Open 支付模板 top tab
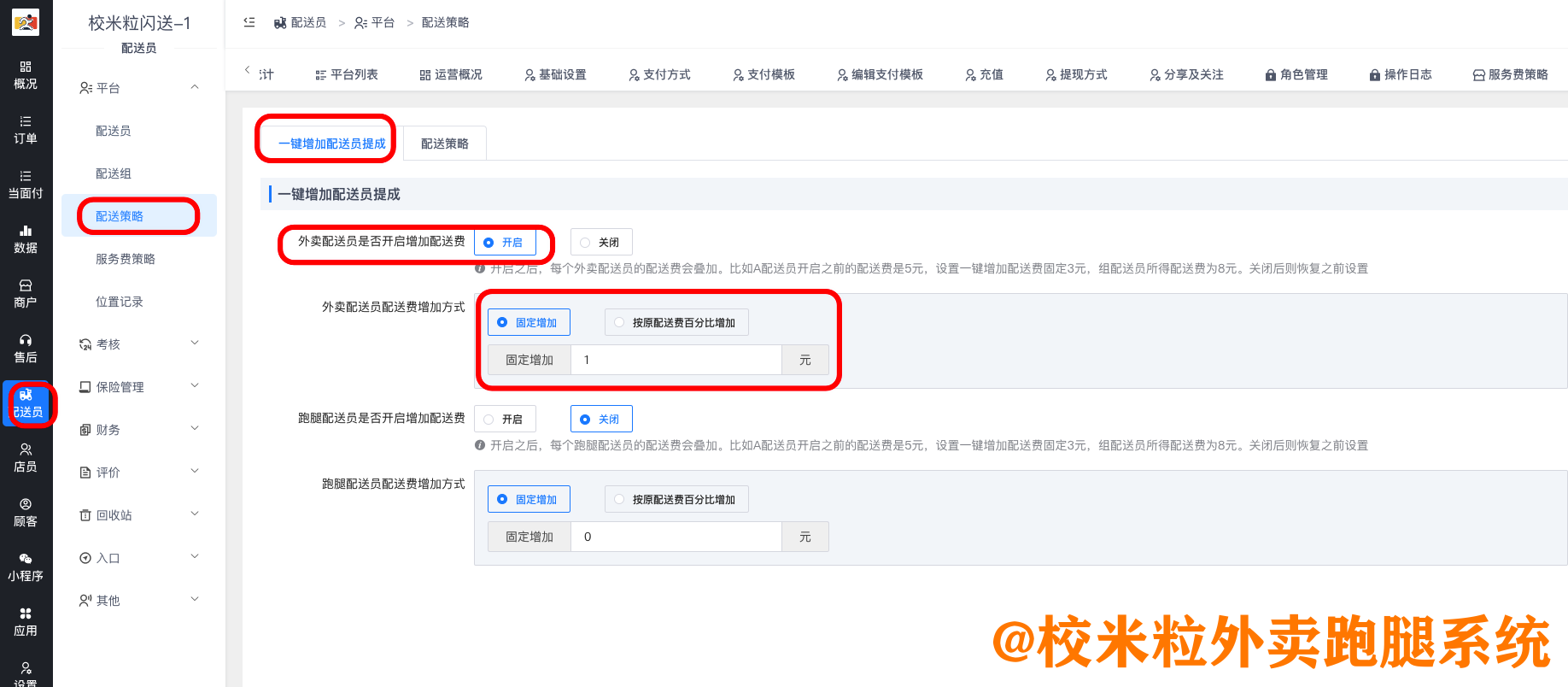Screen dimensions: 1568x687 [x=764, y=74]
